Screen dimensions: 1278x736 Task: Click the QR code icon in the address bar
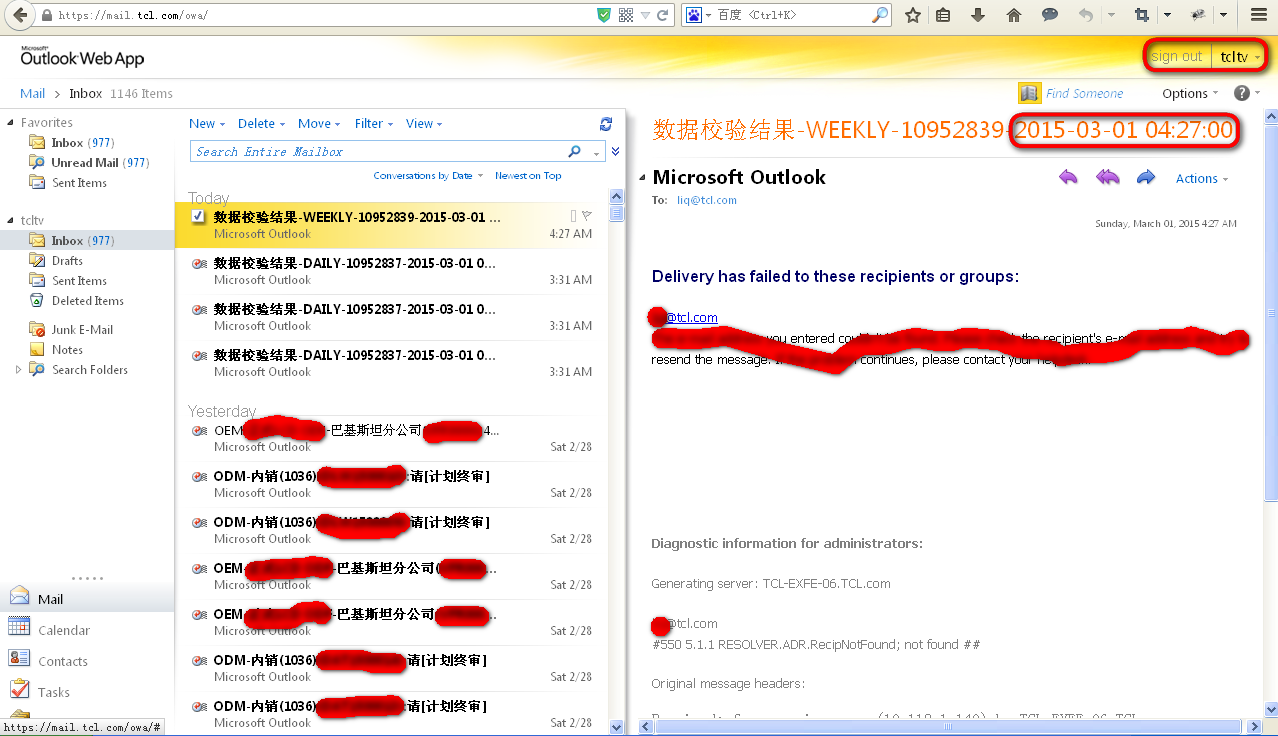click(x=626, y=15)
